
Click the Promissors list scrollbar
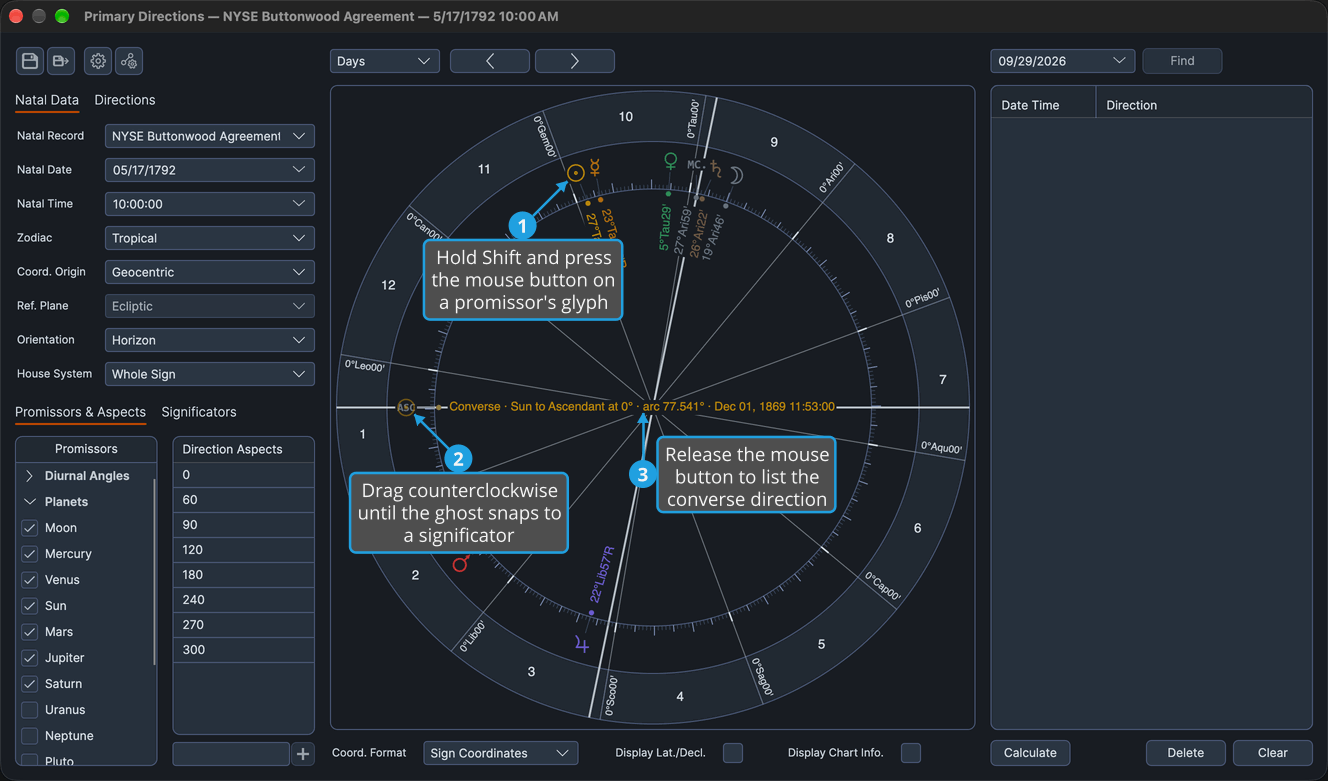pyautogui.click(x=155, y=572)
